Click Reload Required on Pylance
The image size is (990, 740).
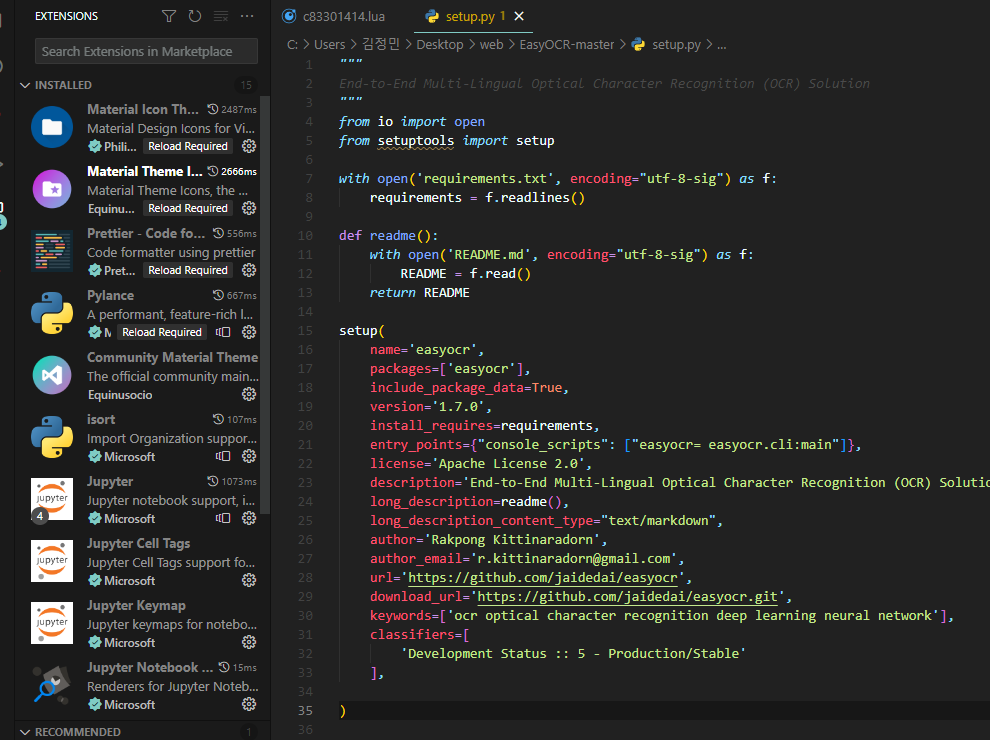point(161,332)
